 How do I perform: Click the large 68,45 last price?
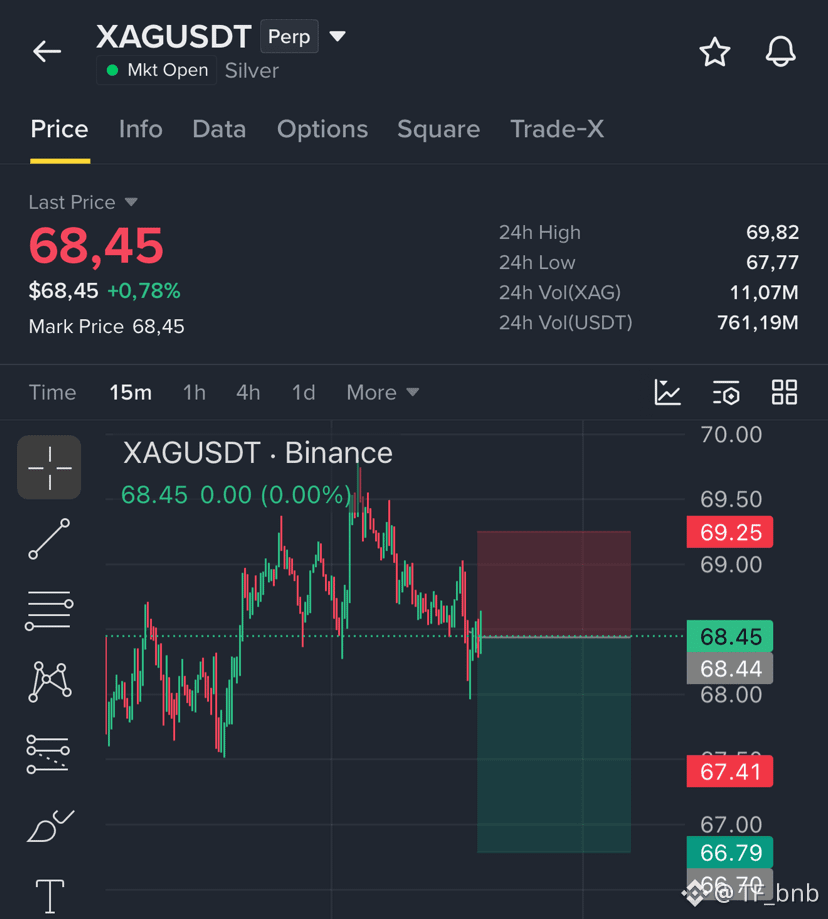point(96,246)
